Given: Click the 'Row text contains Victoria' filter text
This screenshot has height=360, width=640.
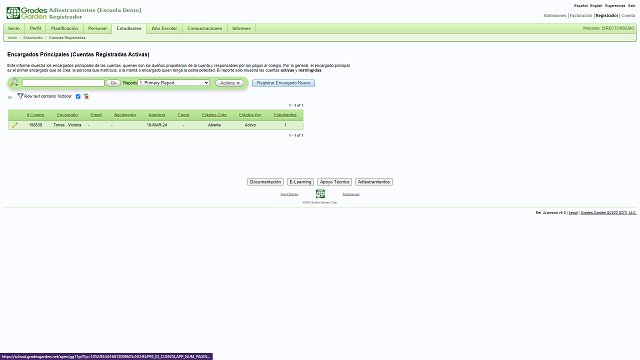Looking at the screenshot, I should tap(48, 96).
